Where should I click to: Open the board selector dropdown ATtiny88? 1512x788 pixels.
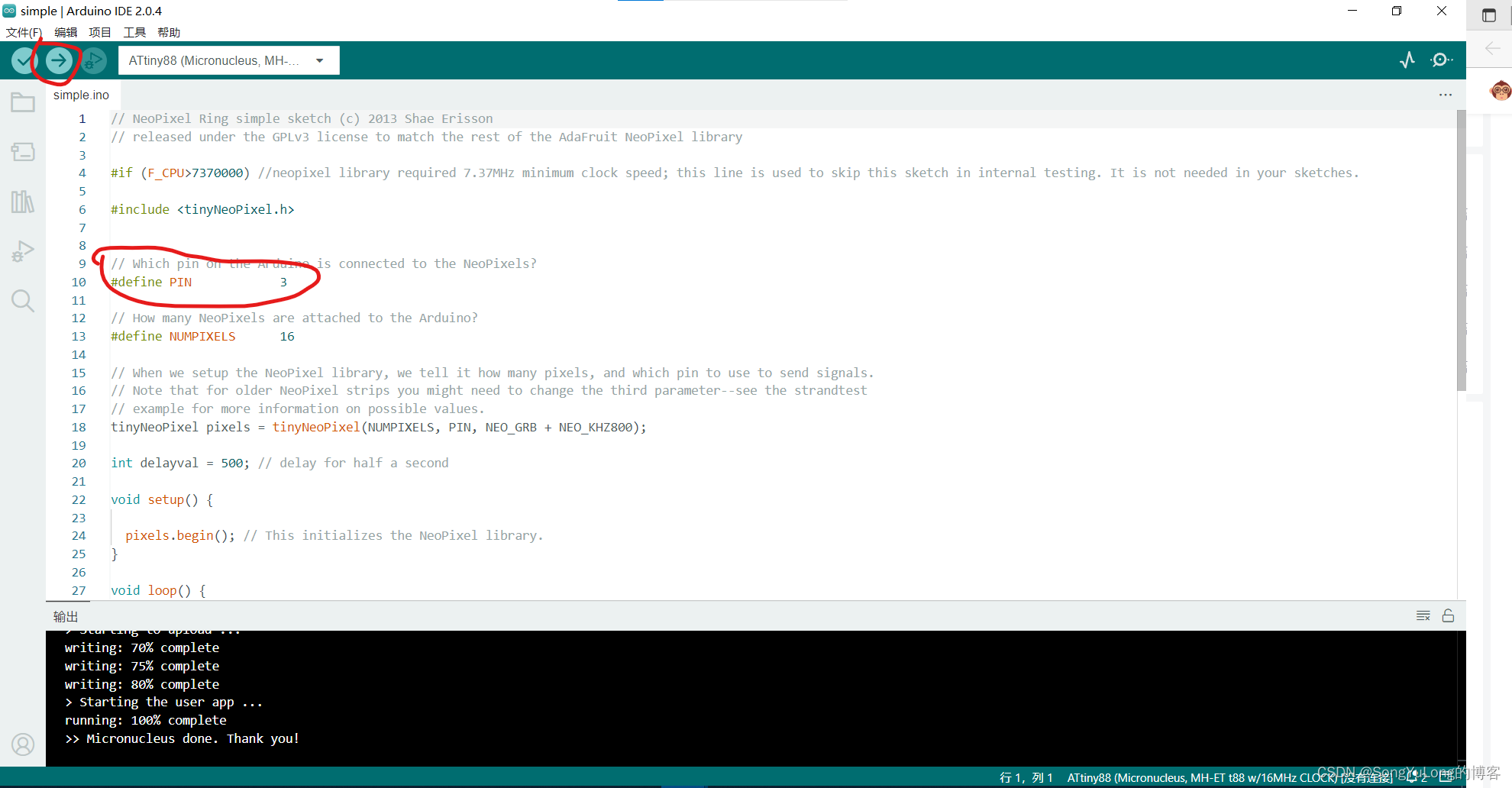pyautogui.click(x=228, y=60)
